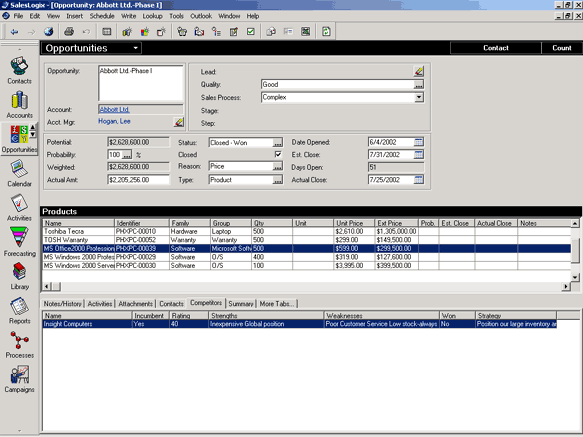The height and width of the screenshot is (437, 583).
Task: Click the Print toolbar icon
Action: click(69, 32)
